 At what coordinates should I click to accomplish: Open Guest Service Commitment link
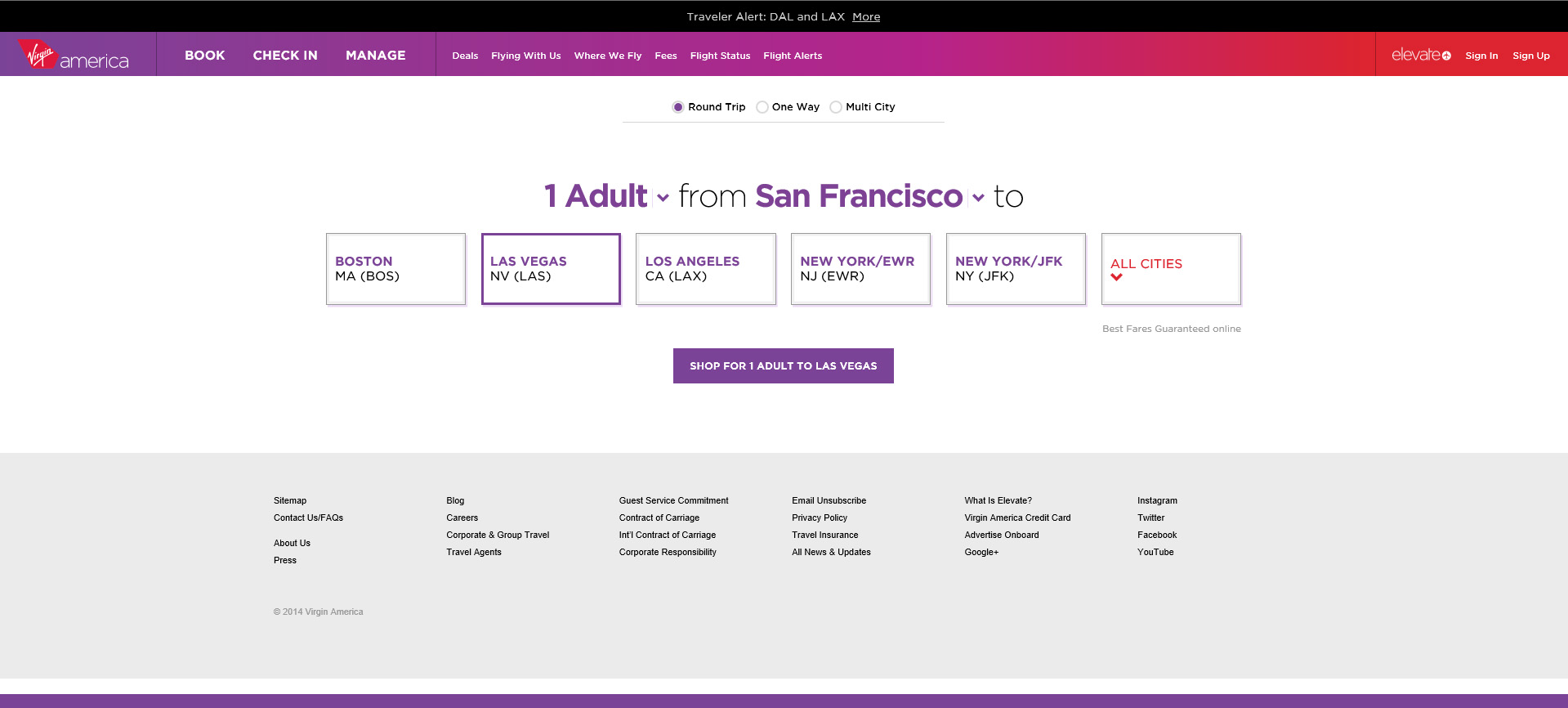click(x=673, y=500)
